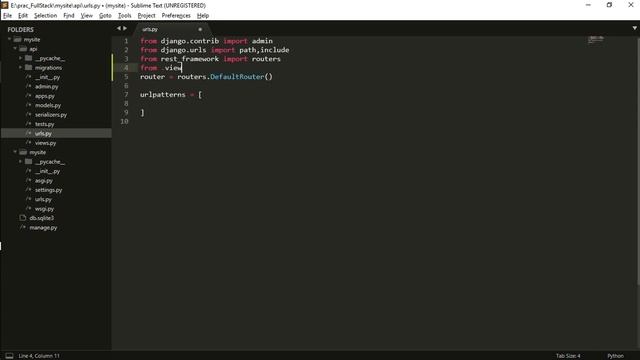Open the Help menu
Screen dimensions: 640x360
pyautogui.click(x=203, y=16)
